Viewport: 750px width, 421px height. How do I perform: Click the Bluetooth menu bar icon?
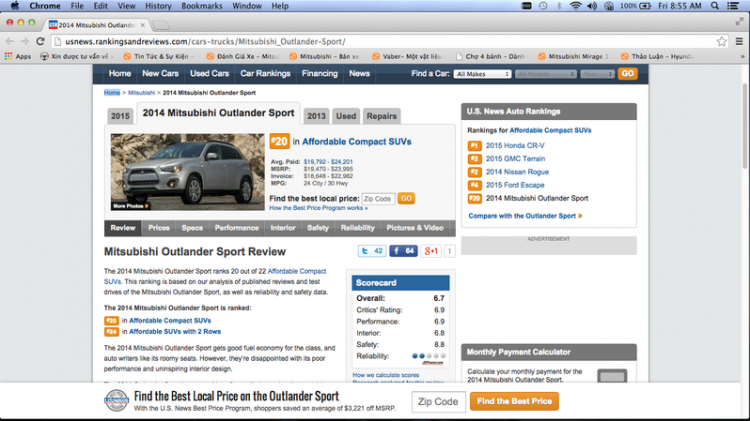[x=559, y=6]
